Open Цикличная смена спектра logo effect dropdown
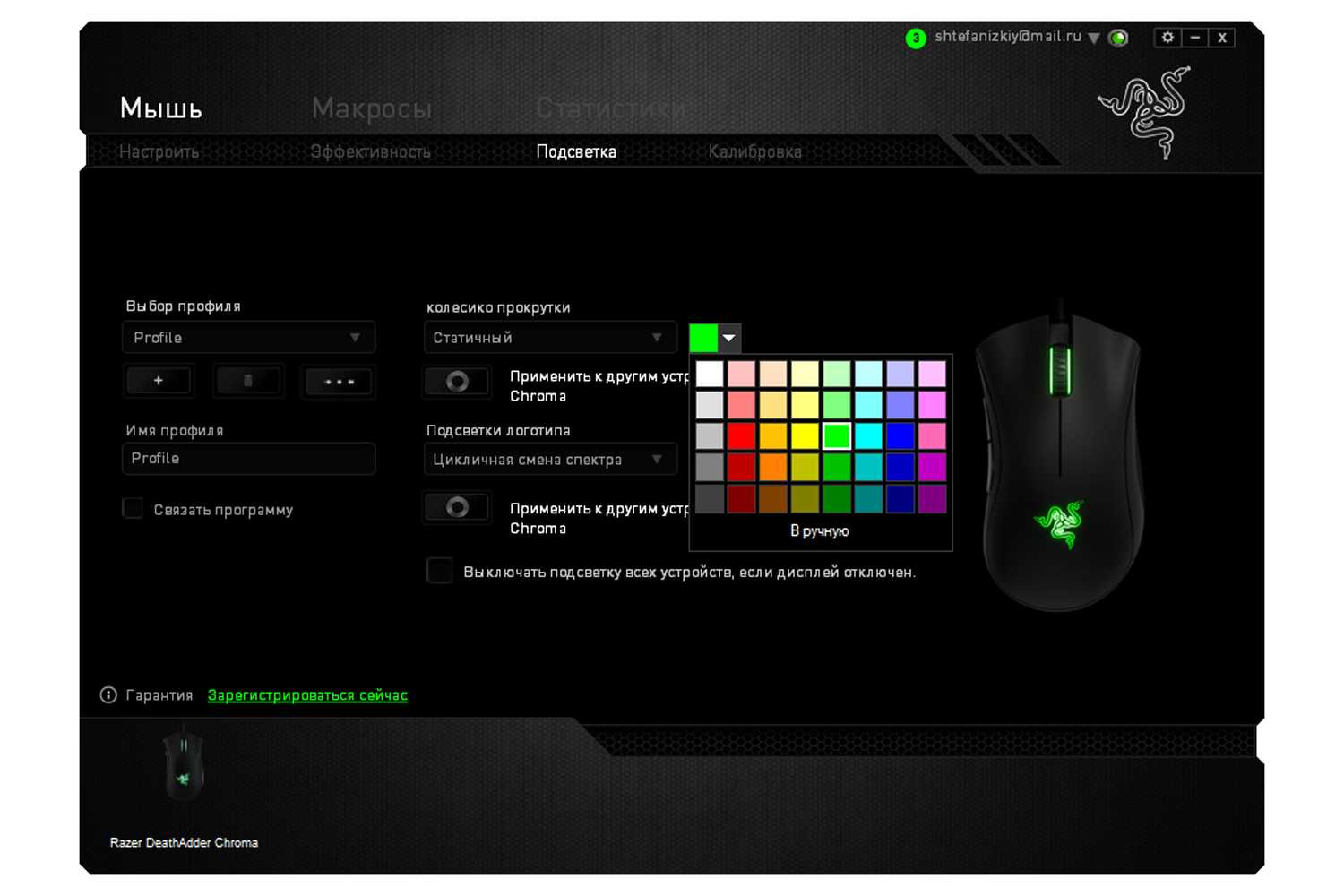 [549, 460]
